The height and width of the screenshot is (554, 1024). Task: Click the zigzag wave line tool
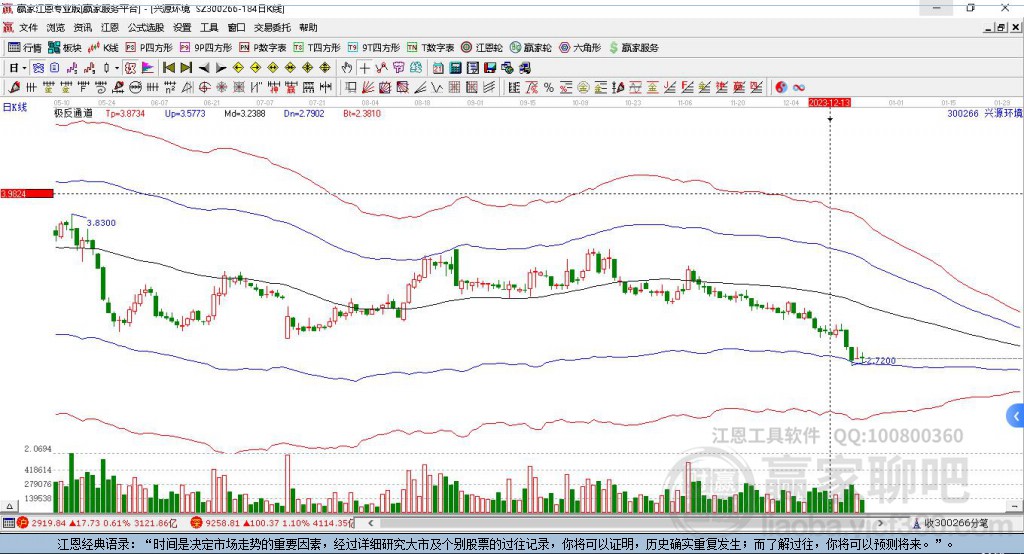click(x=437, y=88)
